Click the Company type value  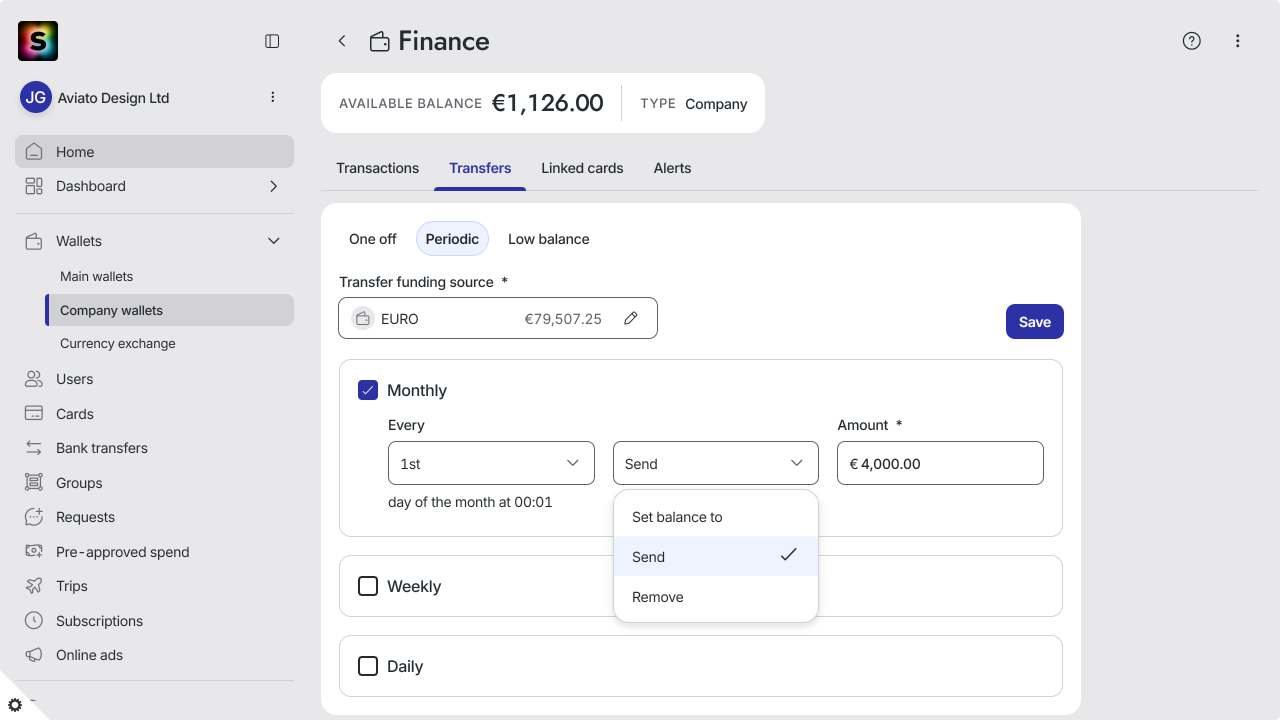[716, 104]
